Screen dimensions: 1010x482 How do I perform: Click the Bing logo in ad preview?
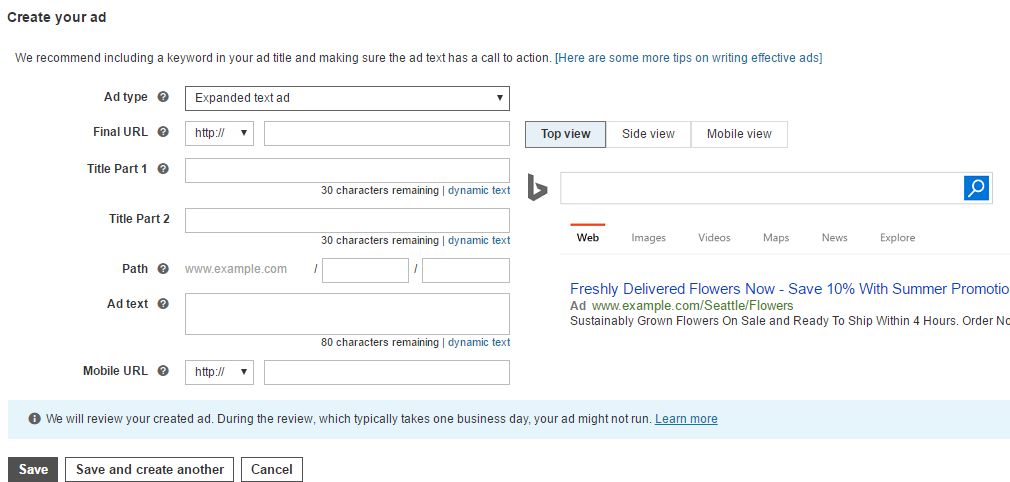tap(538, 188)
